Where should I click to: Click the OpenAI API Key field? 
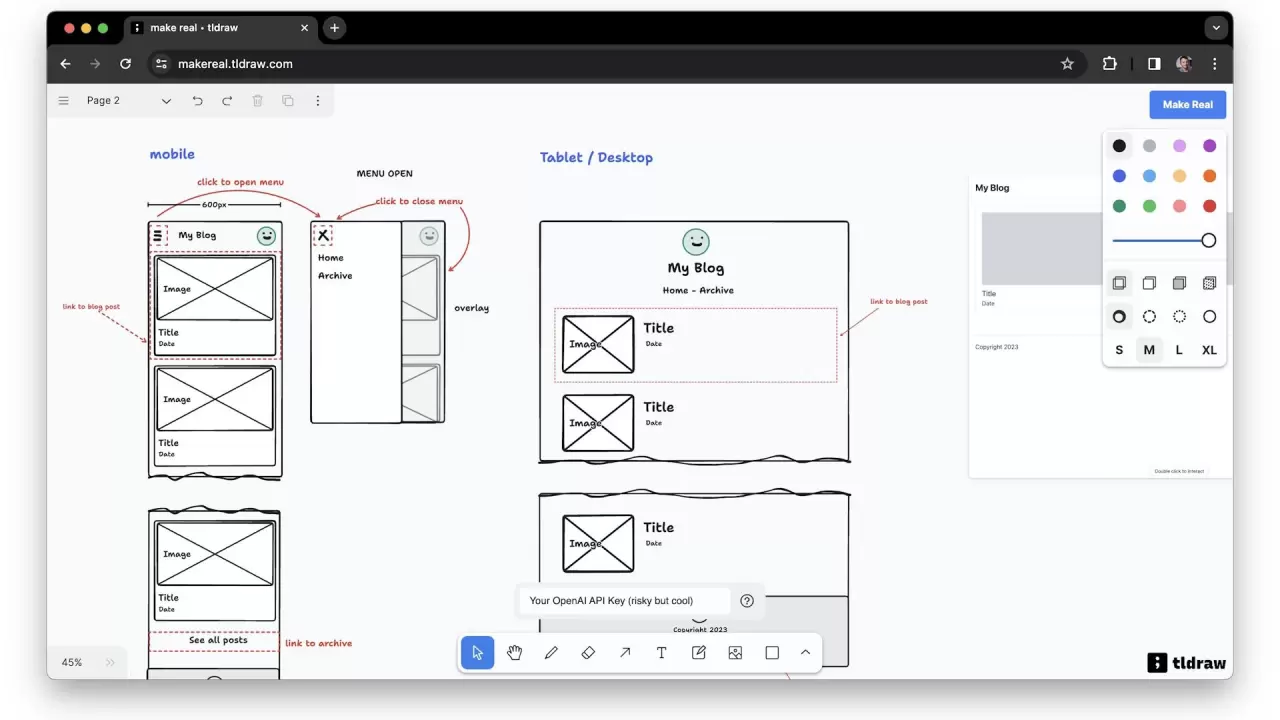626,601
